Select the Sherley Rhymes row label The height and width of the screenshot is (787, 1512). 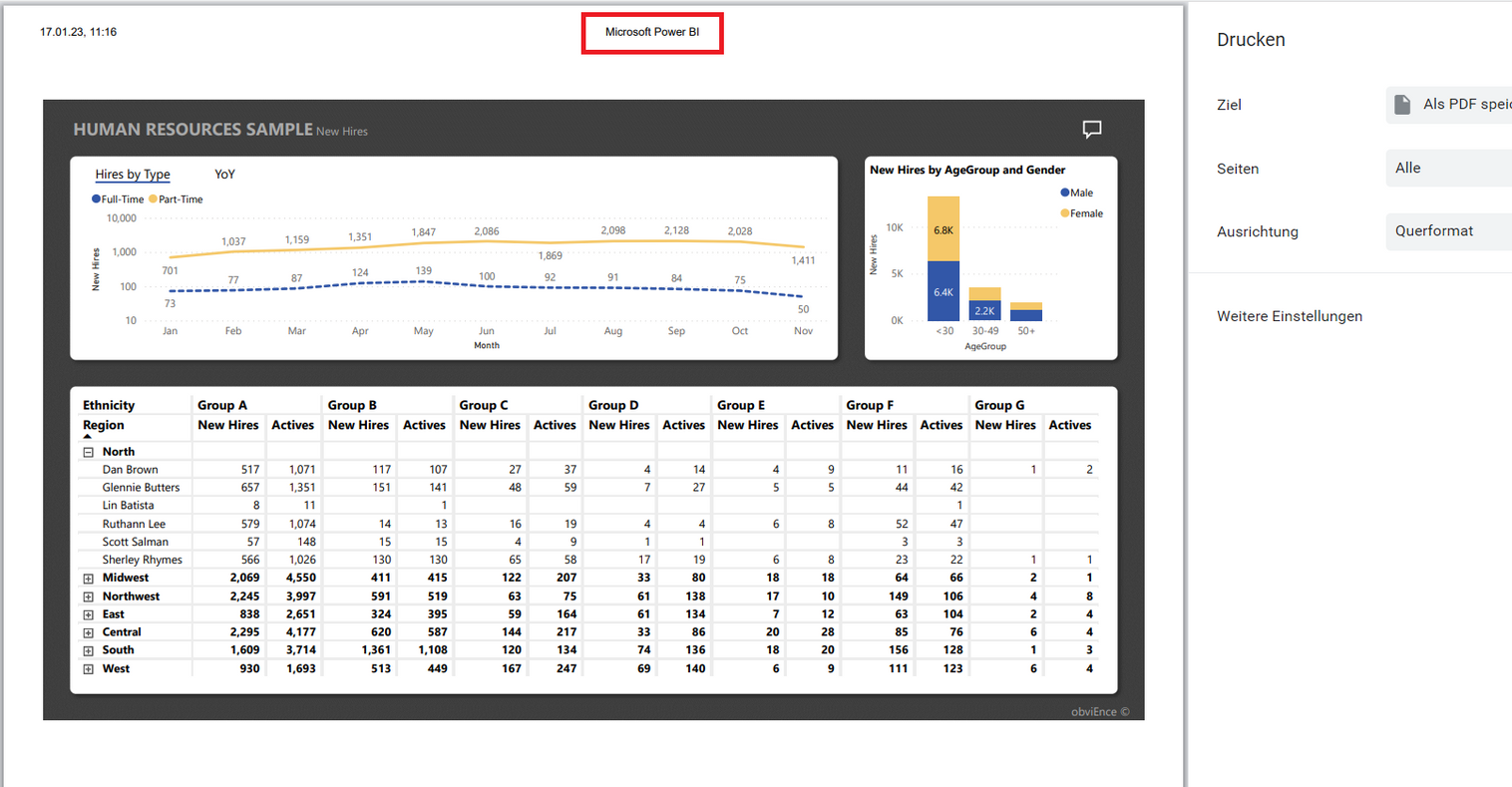[x=142, y=560]
